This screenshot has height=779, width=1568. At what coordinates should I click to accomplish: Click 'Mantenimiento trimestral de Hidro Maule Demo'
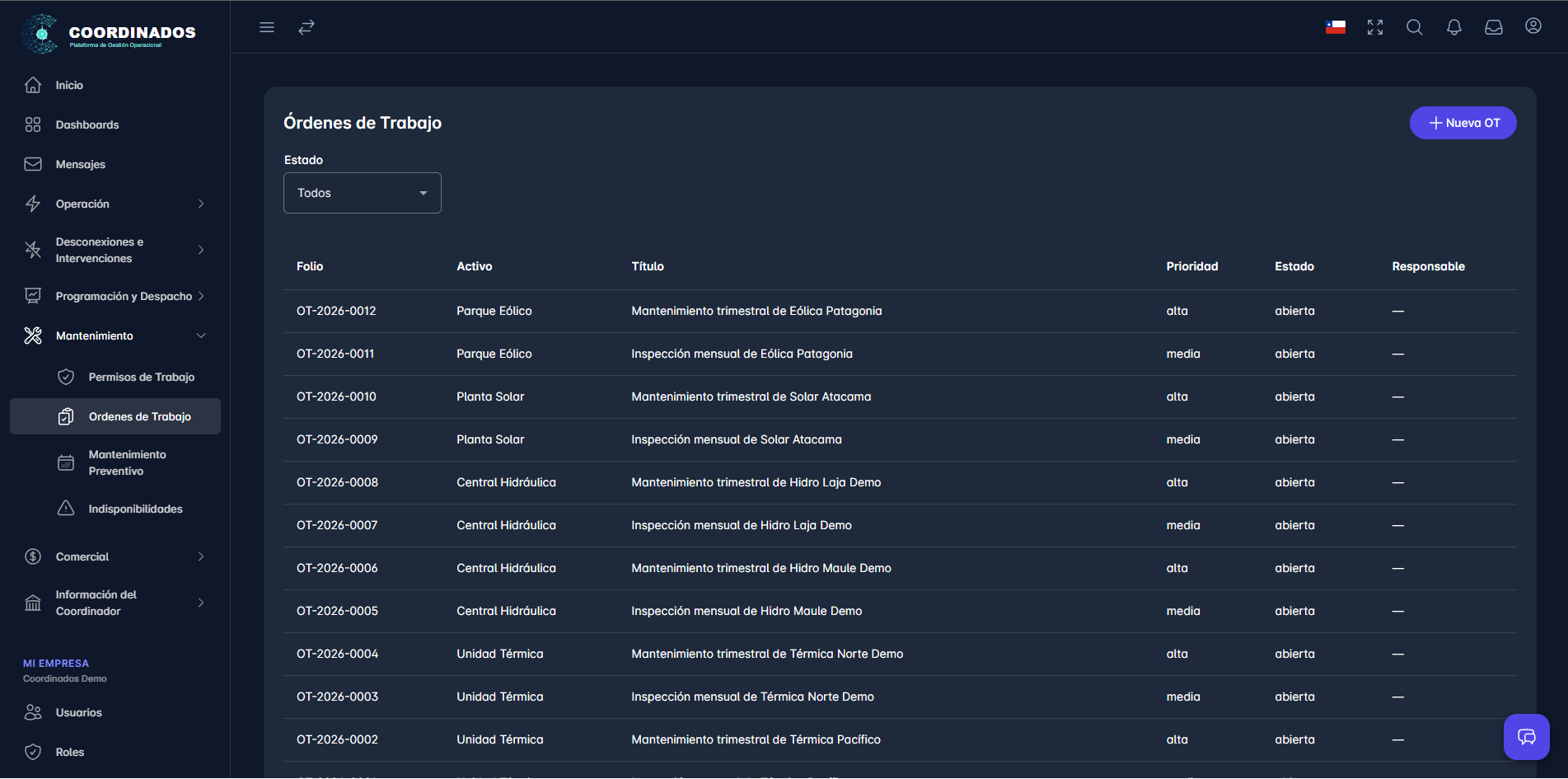tap(761, 568)
